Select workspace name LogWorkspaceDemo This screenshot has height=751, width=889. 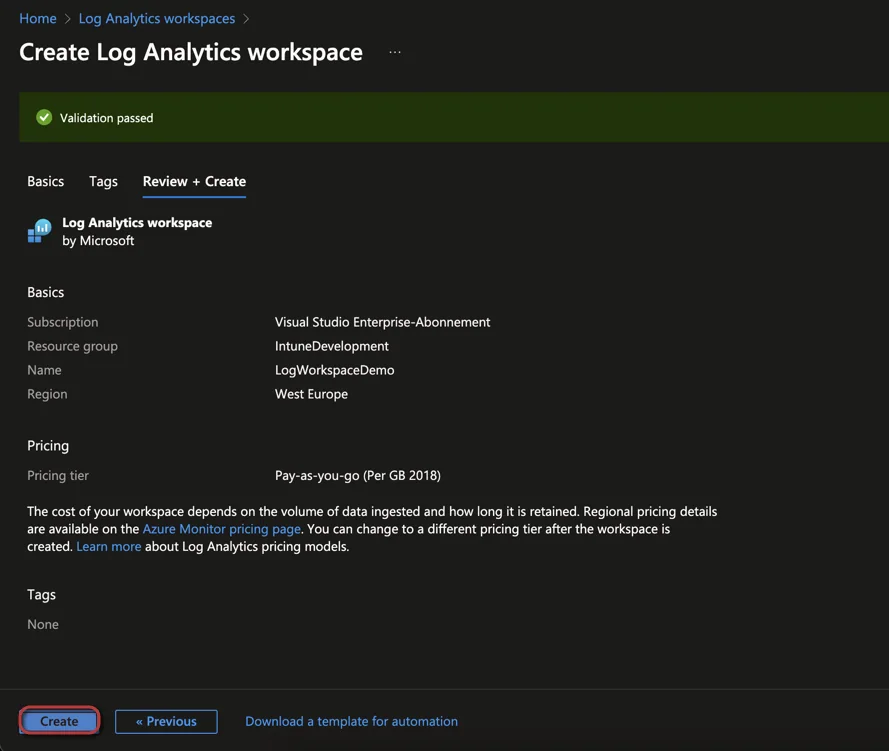tap(335, 370)
